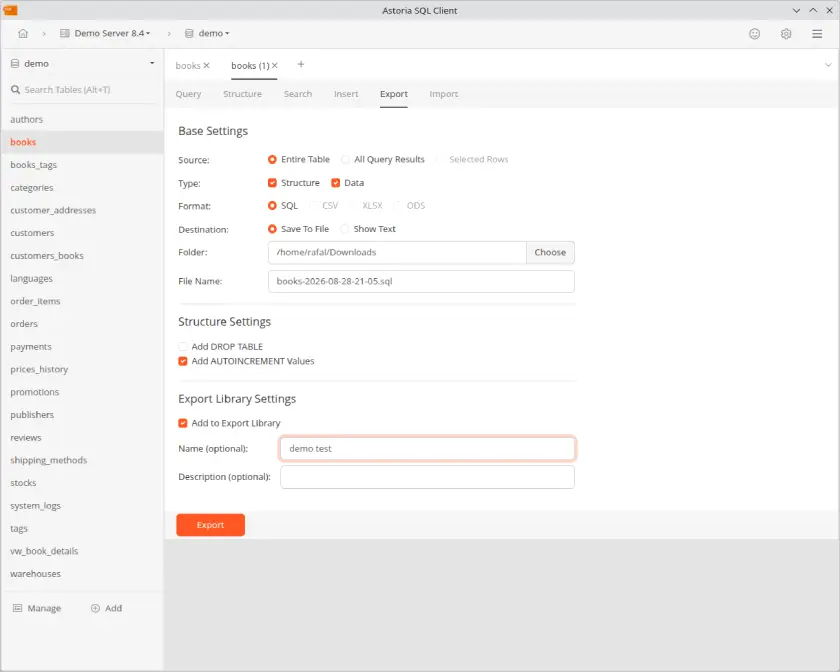Open the publishers table
840x672 pixels.
coord(82,415)
